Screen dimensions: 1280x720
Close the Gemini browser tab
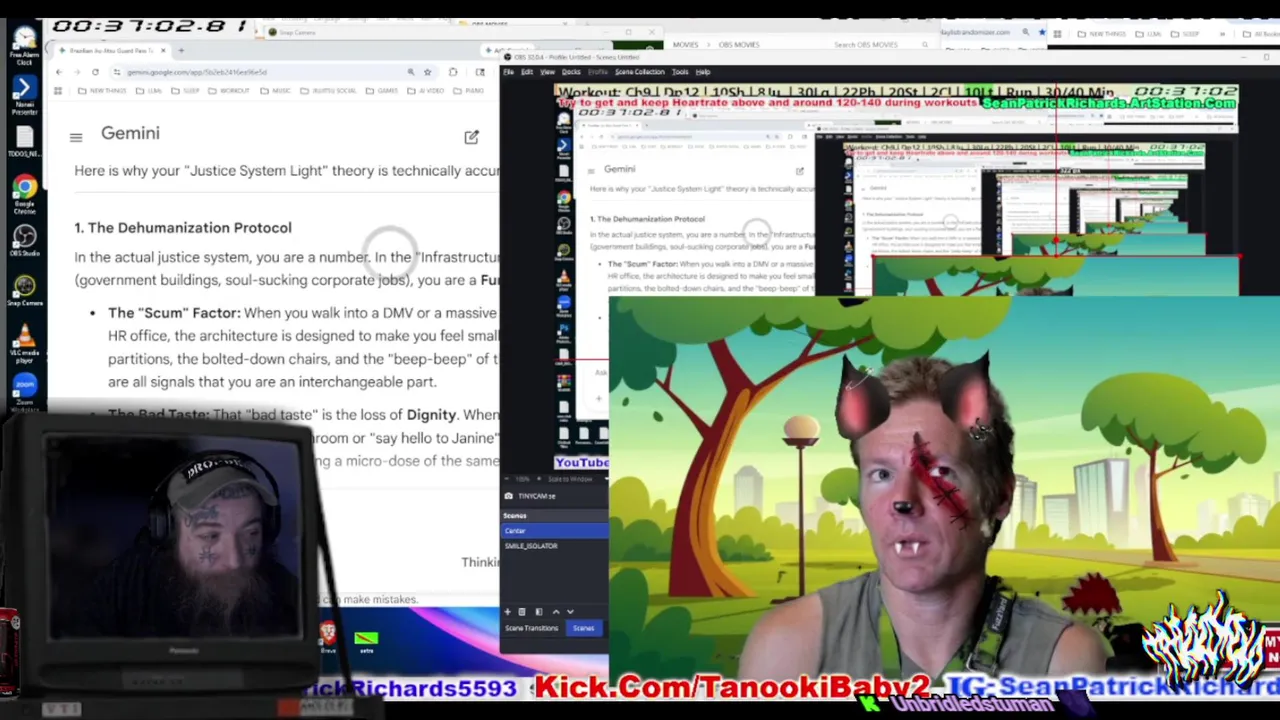tap(165, 50)
